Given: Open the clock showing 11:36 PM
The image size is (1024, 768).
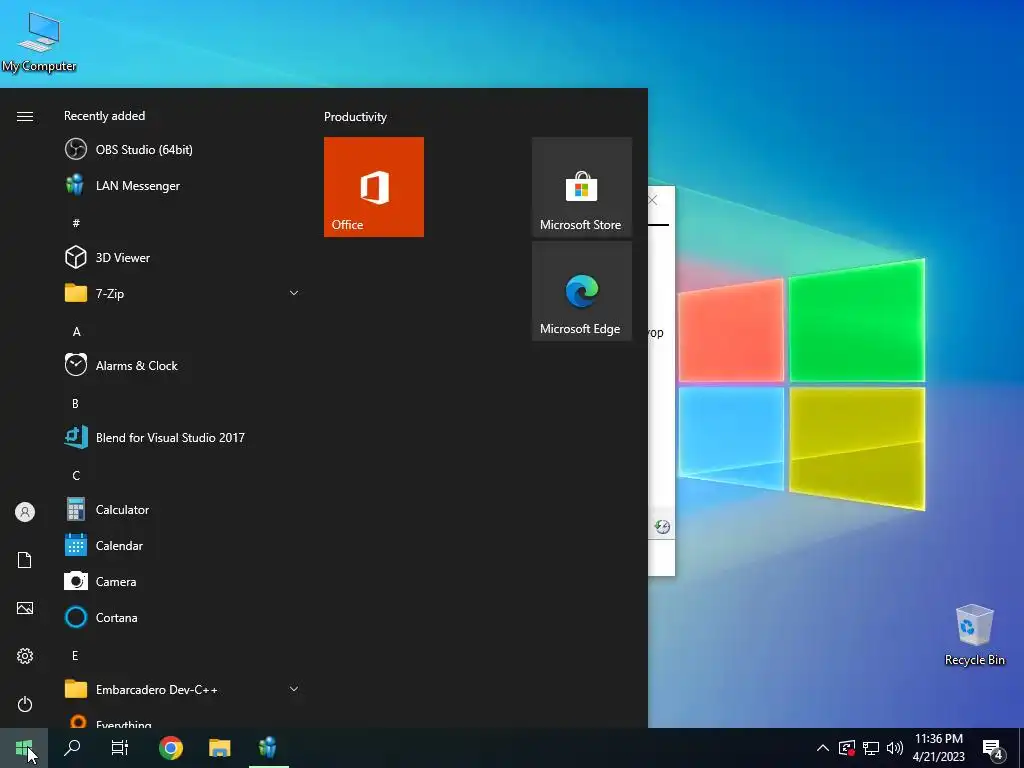Looking at the screenshot, I should [x=938, y=748].
